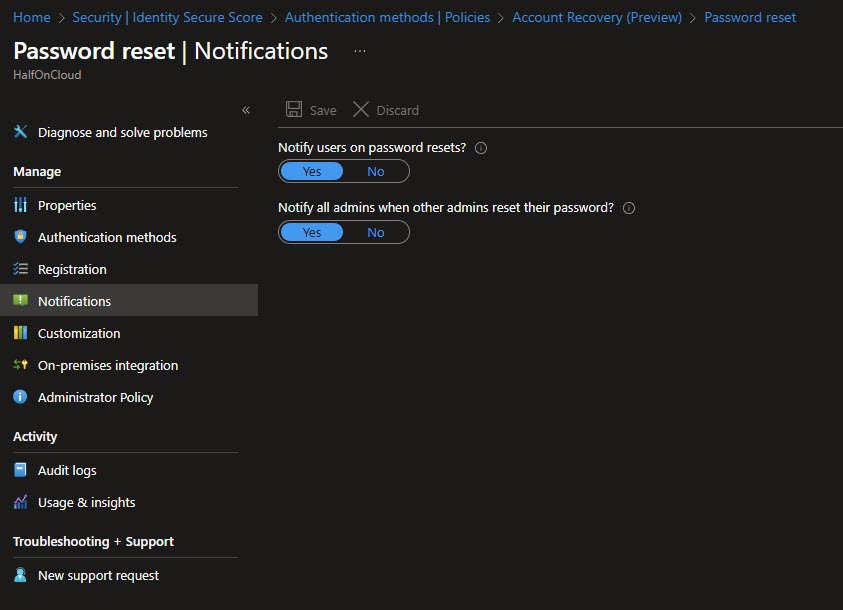Click the Diagnose and solve problems wrench icon
This screenshot has width=843, height=610.
[x=20, y=132]
